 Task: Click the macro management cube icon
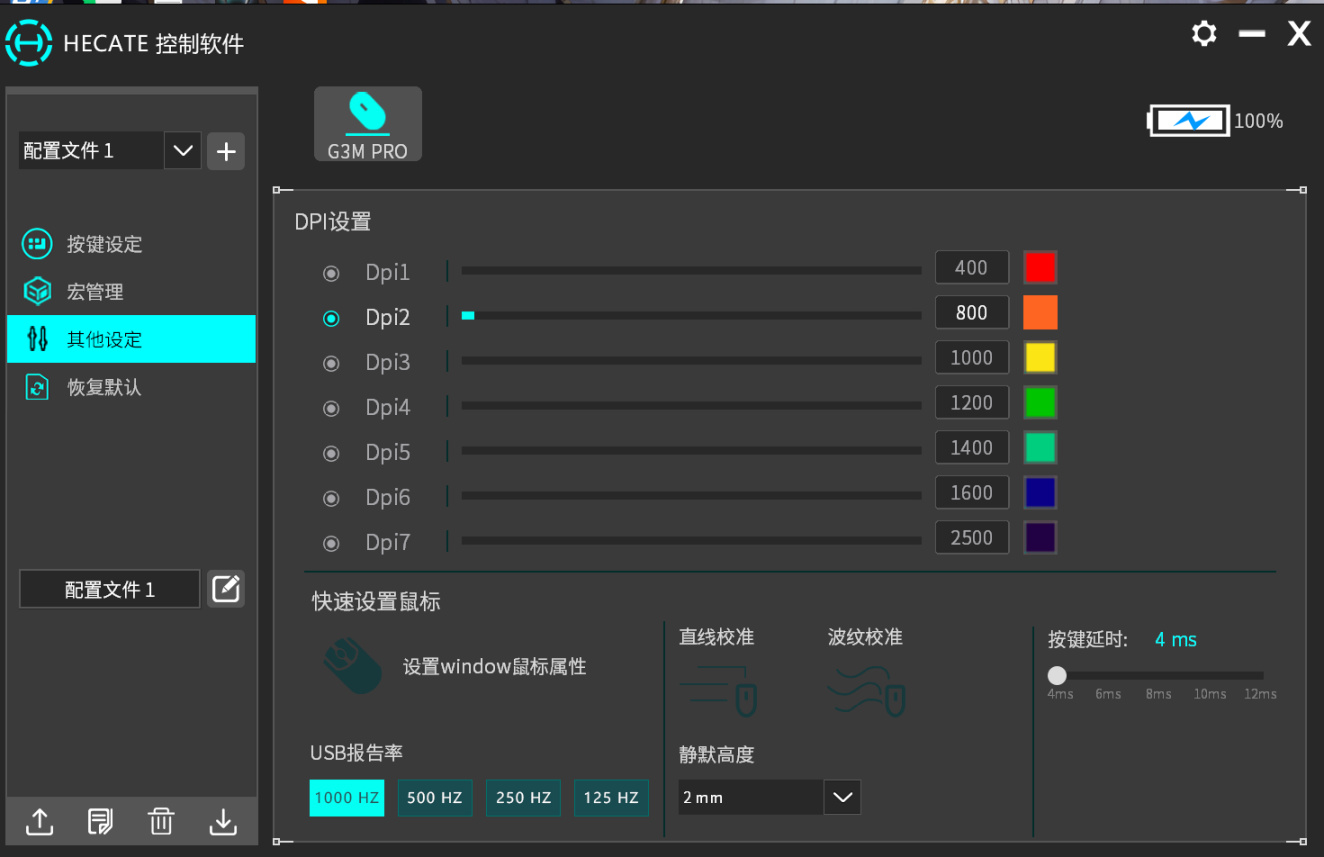click(x=37, y=291)
